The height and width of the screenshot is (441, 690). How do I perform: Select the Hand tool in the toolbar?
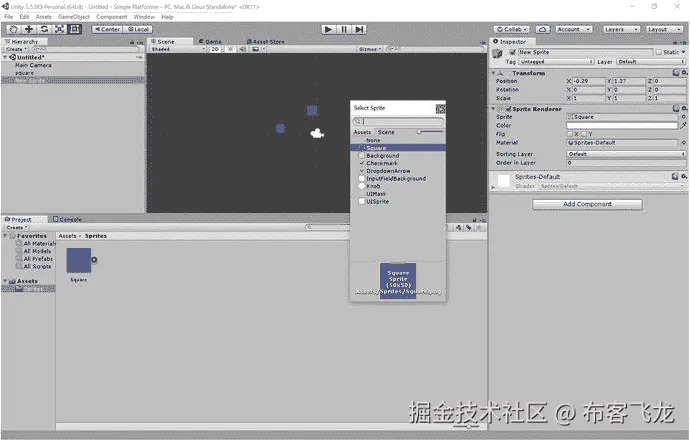(x=13, y=29)
